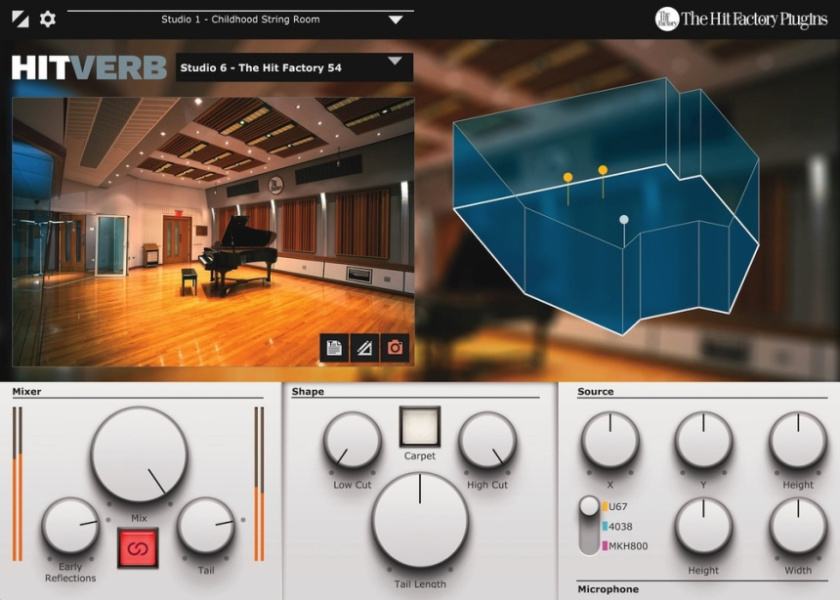Select the red camera photo icon
This screenshot has width=840, height=600.
tap(395, 348)
